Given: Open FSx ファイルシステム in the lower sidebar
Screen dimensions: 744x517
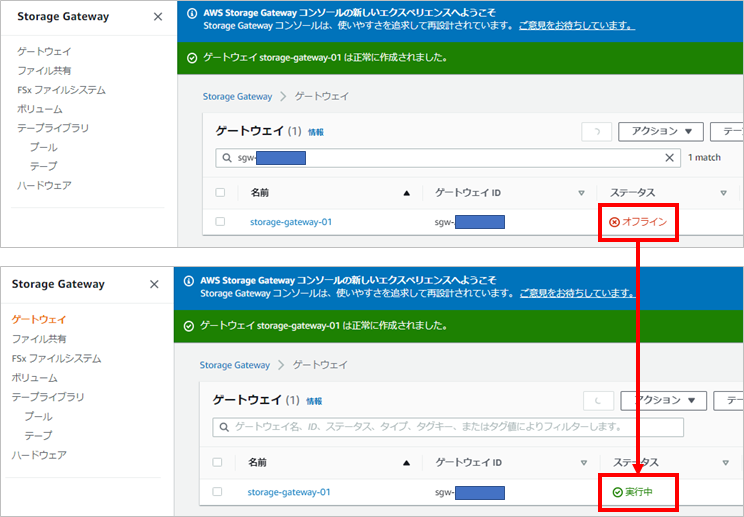Looking at the screenshot, I should [x=56, y=359].
